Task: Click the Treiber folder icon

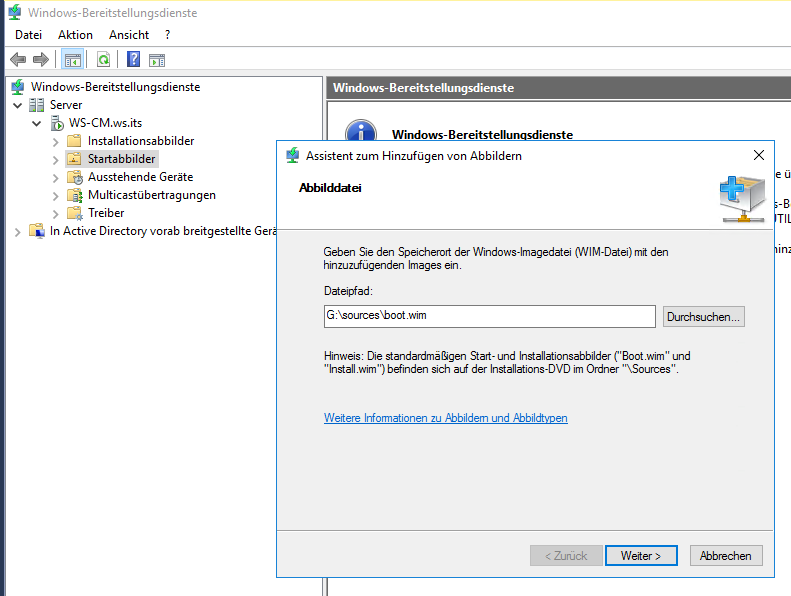Action: [75, 213]
